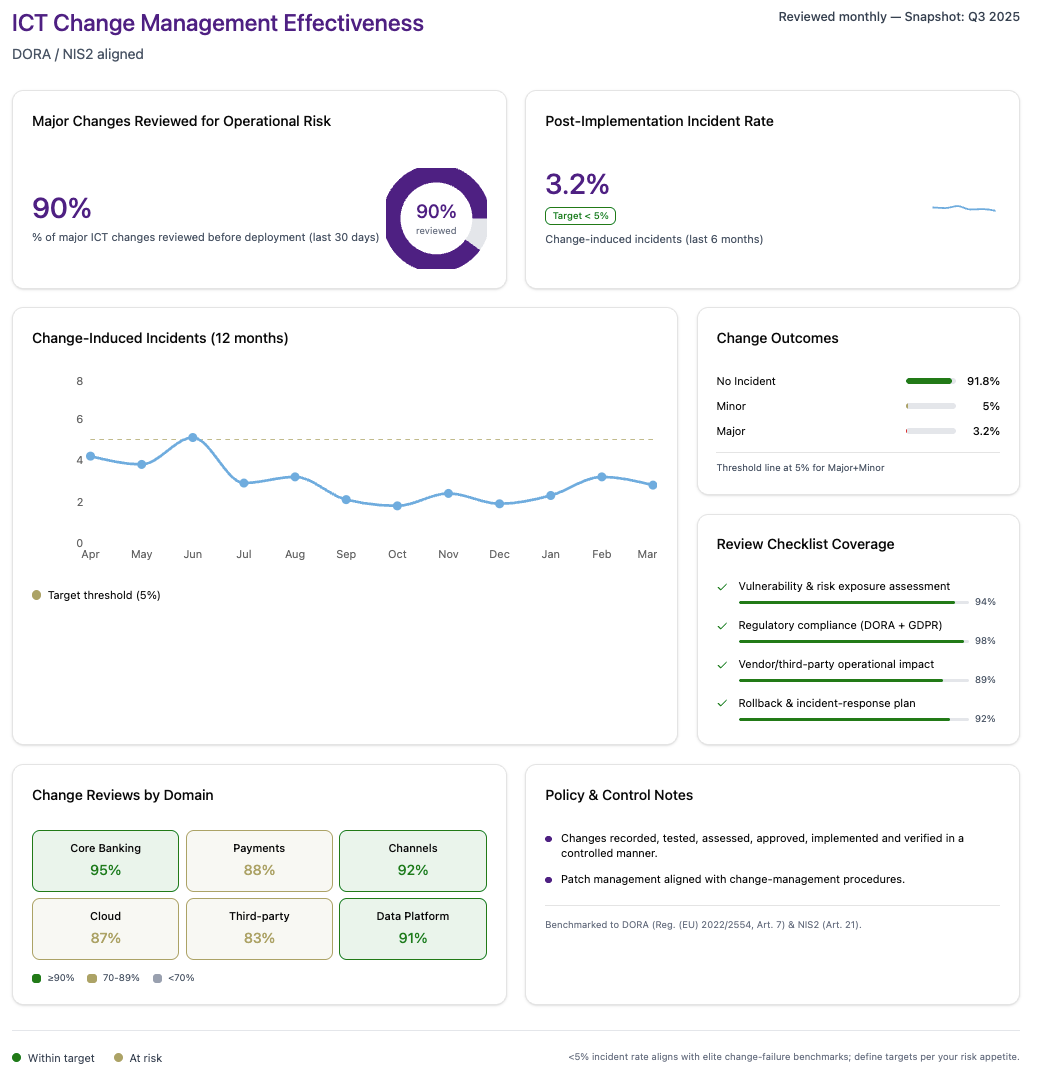1037x1078 pixels.
Task: Click the Benchmarked to DORA footnote text
Action: (703, 925)
